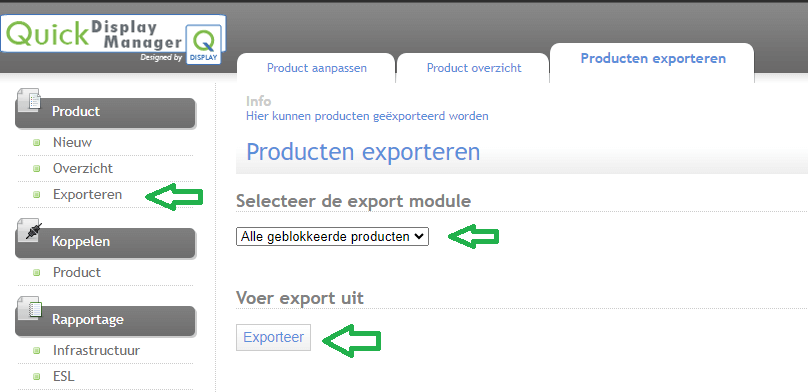Click the Exporteer button
This screenshot has width=808, height=392.
[274, 337]
